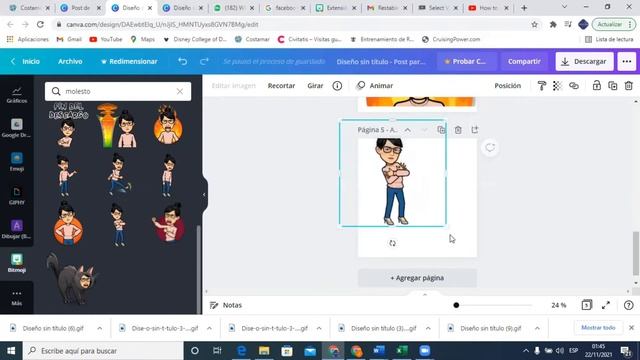Open the GIPHY sidebar panel
Viewport: 640px width, 360px height.
(17, 196)
